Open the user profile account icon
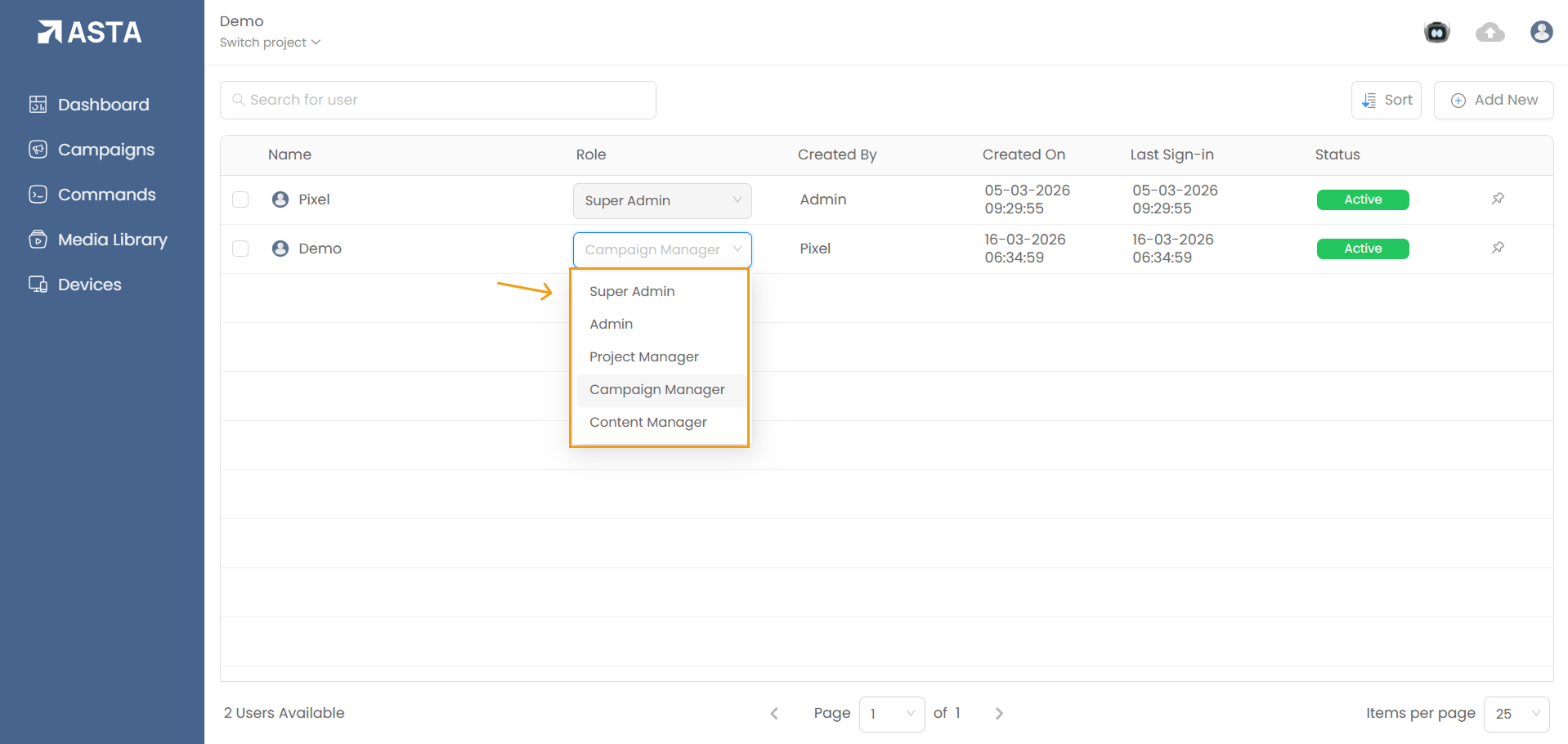 1541,32
